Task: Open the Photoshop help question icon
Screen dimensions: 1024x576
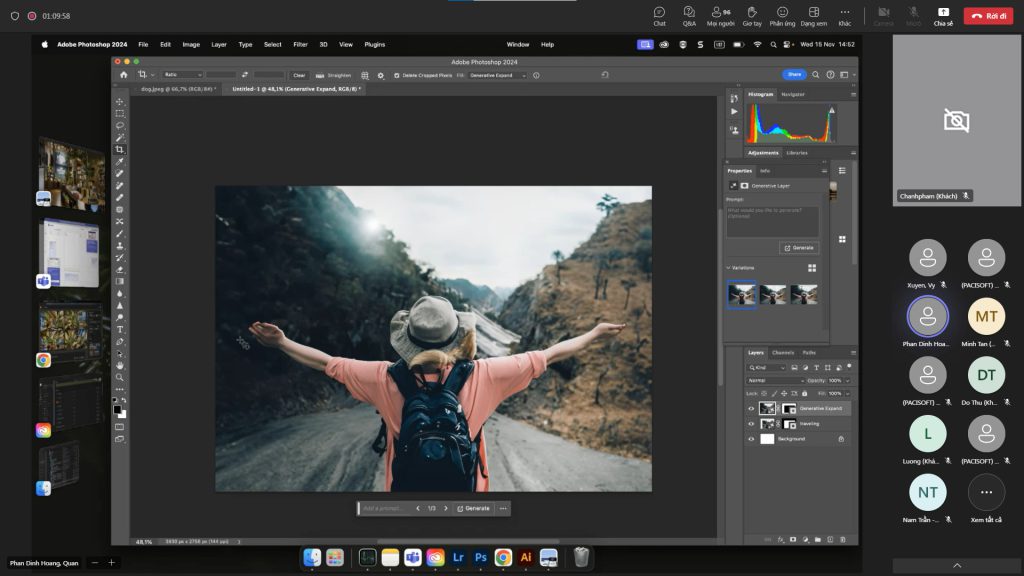Action: [x=830, y=75]
